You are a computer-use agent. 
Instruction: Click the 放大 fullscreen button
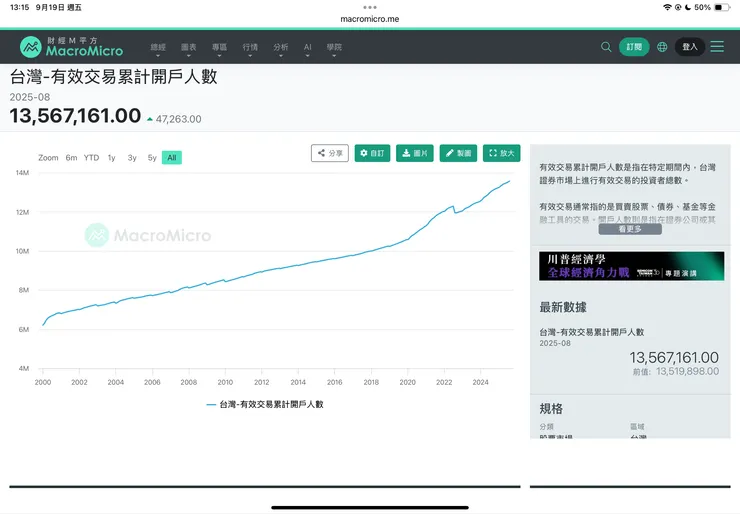pos(502,153)
